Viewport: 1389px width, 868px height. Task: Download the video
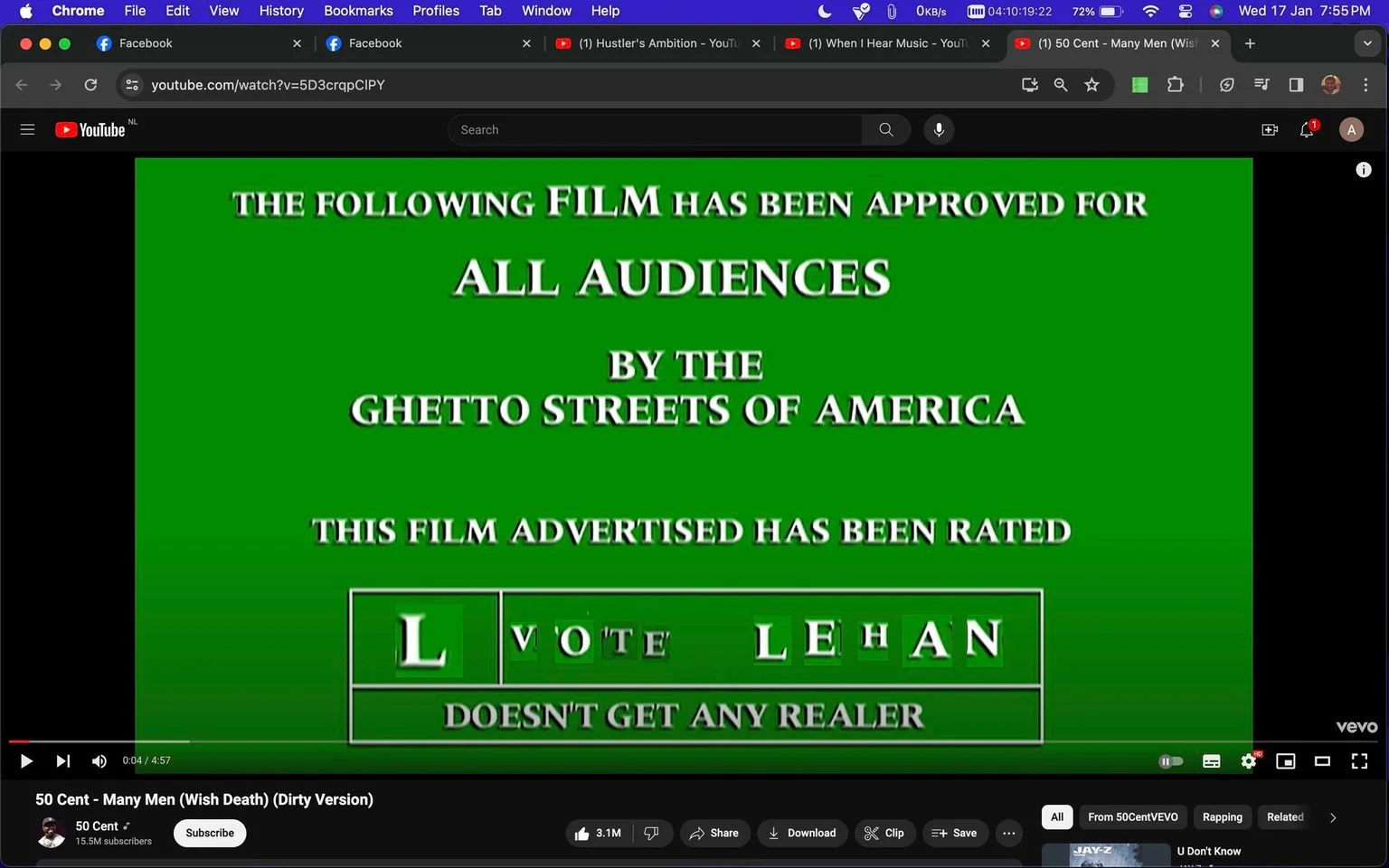pyautogui.click(x=802, y=834)
